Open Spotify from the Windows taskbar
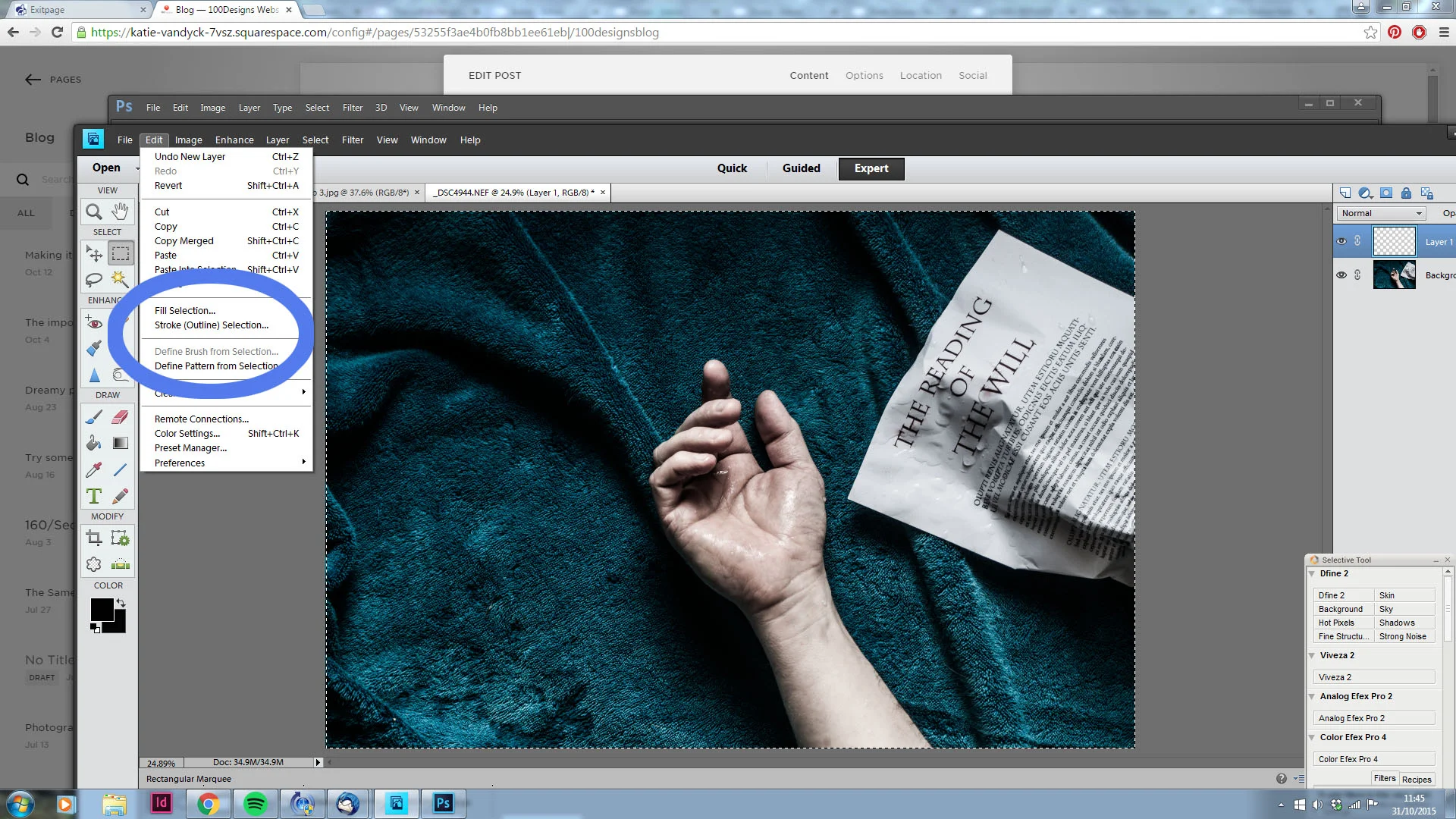Image resolution: width=1456 pixels, height=819 pixels. click(x=256, y=803)
